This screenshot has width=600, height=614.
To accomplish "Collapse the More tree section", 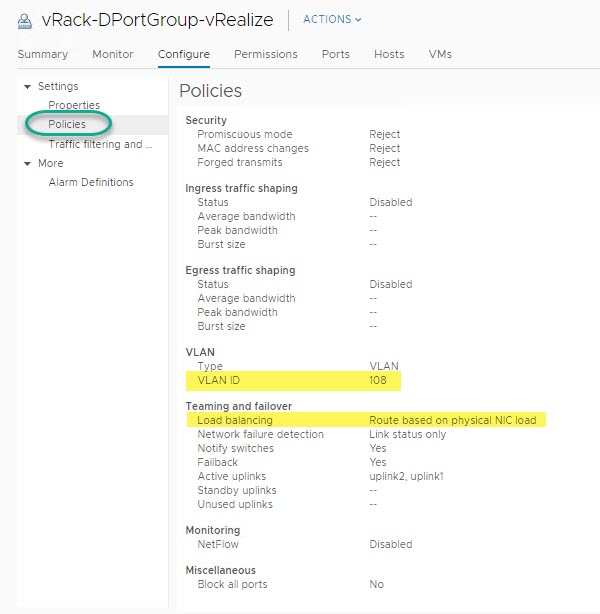I will 27,164.
